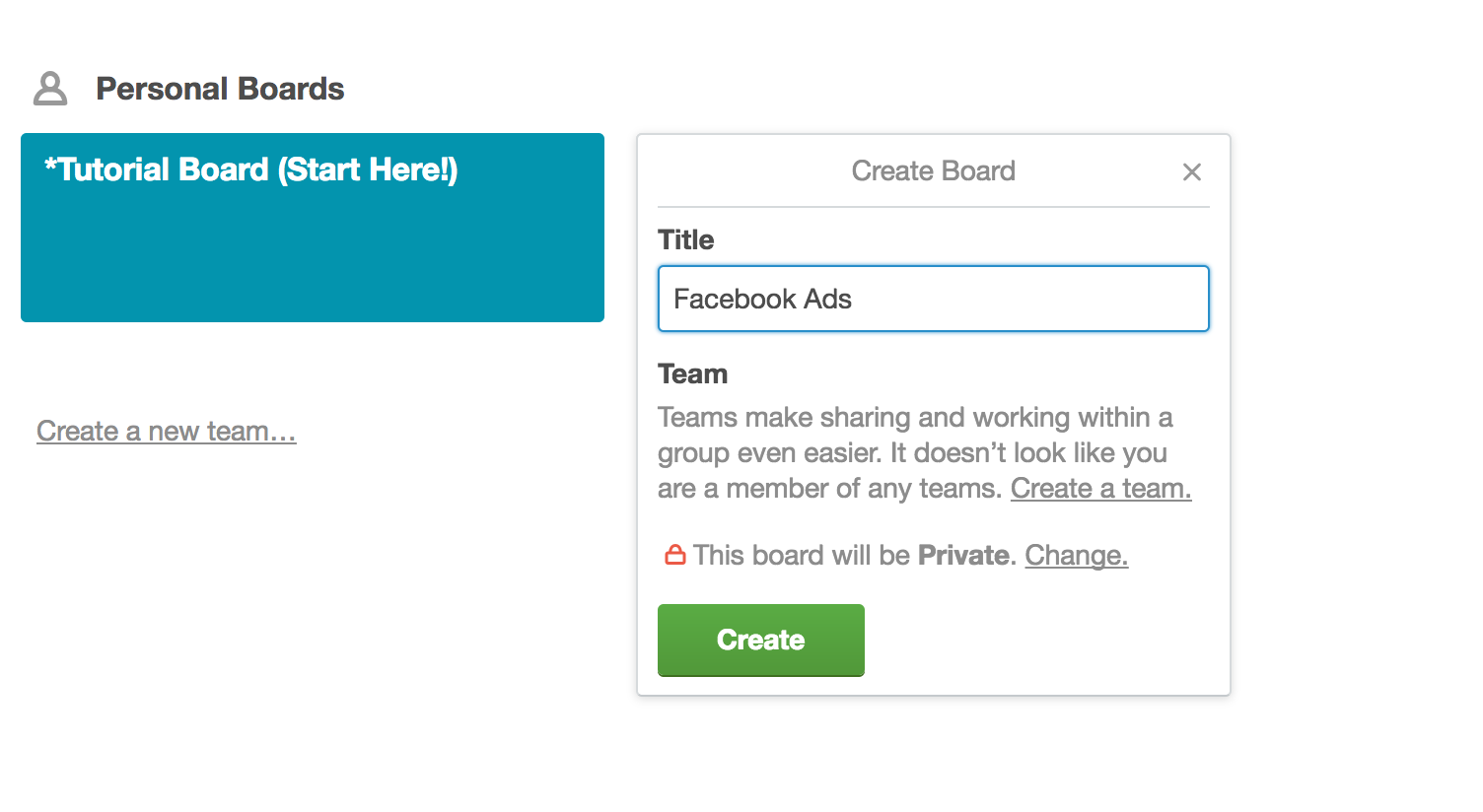The width and height of the screenshot is (1483, 812).
Task: Click the 'This board will be' text
Action: (x=802, y=556)
